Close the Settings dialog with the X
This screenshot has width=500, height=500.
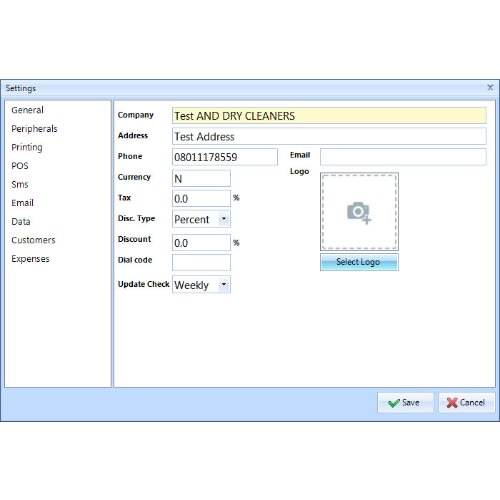click(490, 88)
